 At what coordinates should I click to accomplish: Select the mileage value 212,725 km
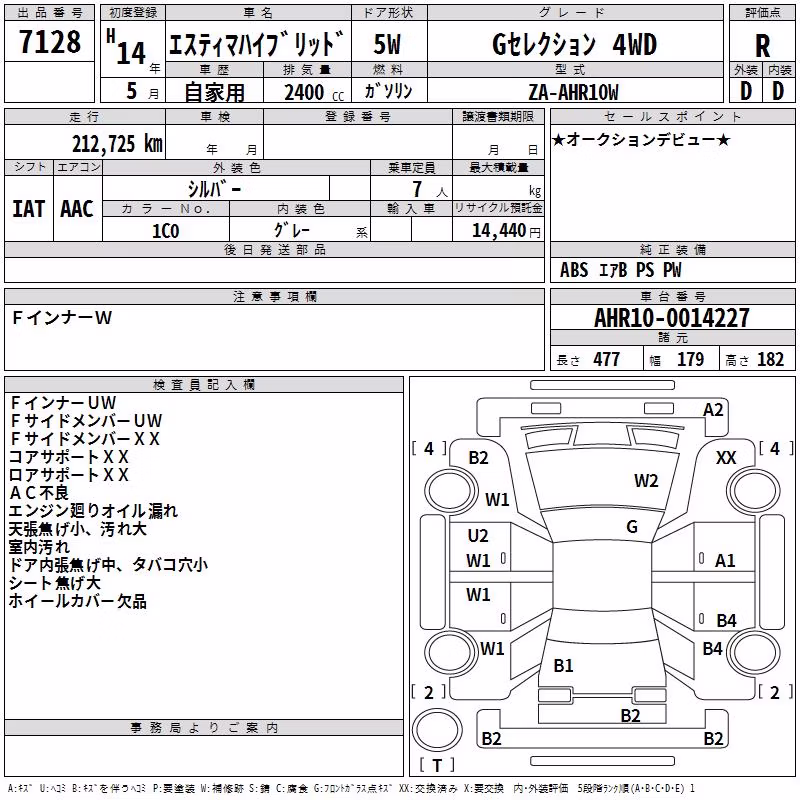pyautogui.click(x=117, y=144)
